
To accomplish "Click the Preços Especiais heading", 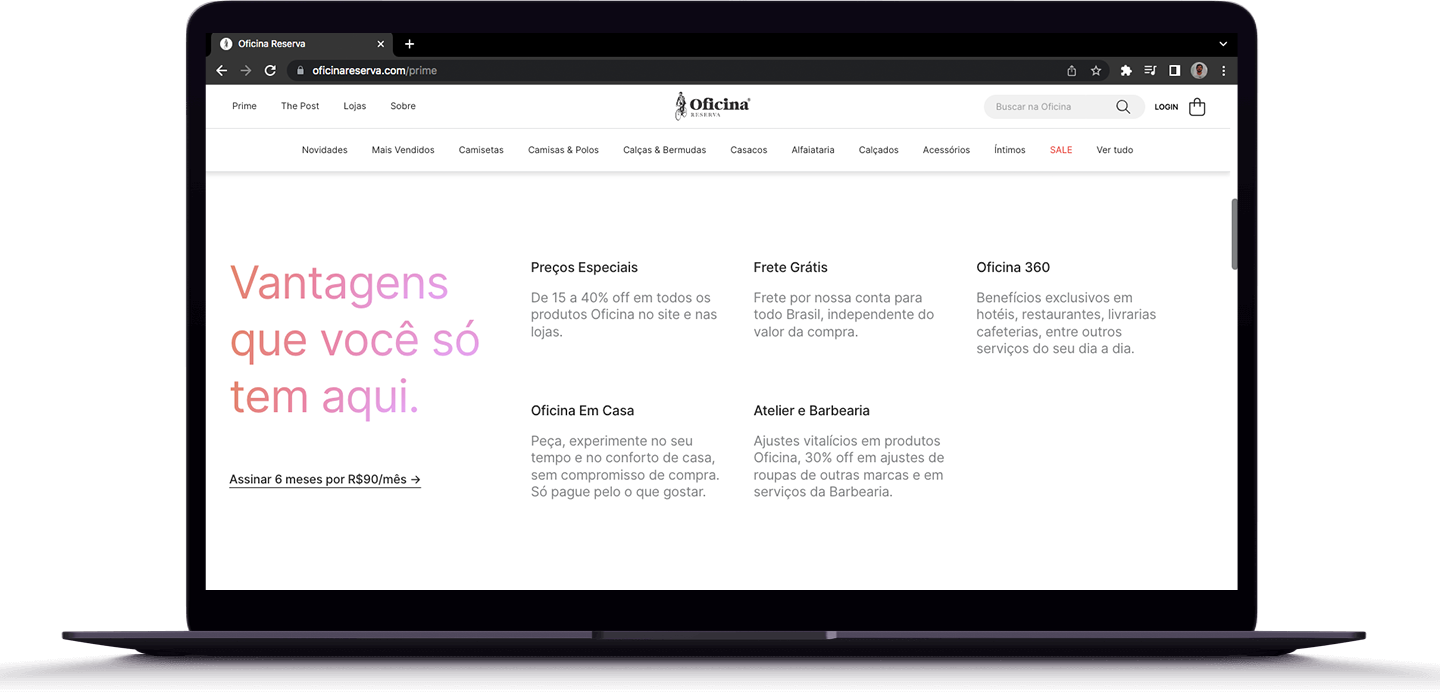I will [x=584, y=268].
